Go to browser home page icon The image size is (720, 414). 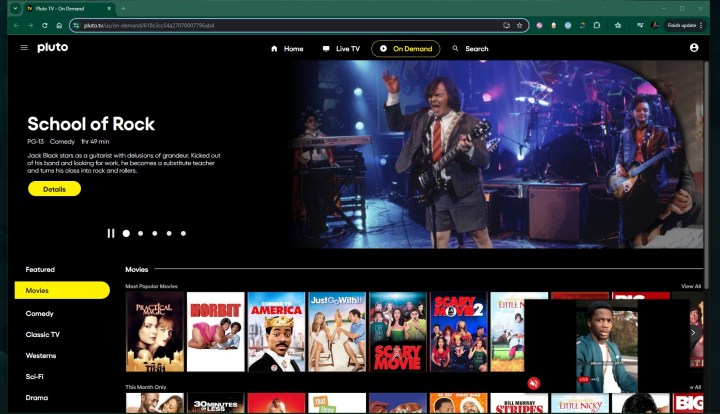coord(61,25)
